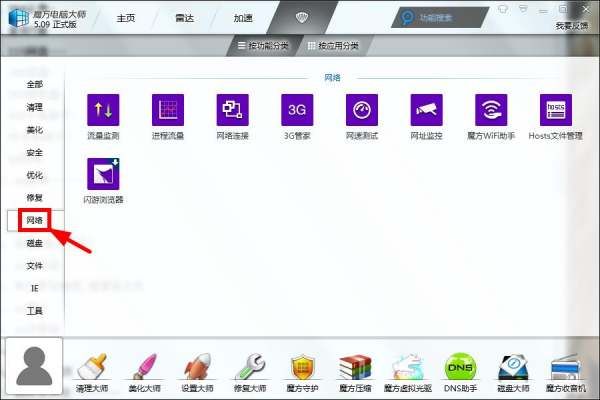Screen dimensions: 600x400
Task: Switch to the 主页 tab
Action: point(126,18)
